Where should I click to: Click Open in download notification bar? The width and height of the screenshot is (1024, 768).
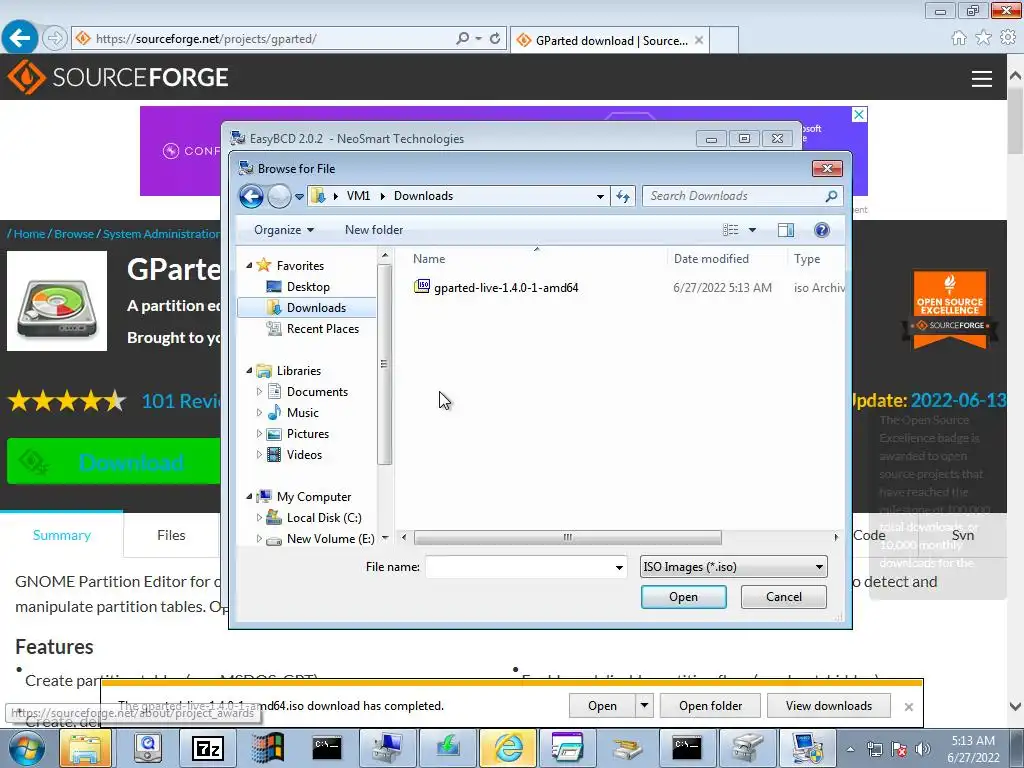click(x=601, y=706)
